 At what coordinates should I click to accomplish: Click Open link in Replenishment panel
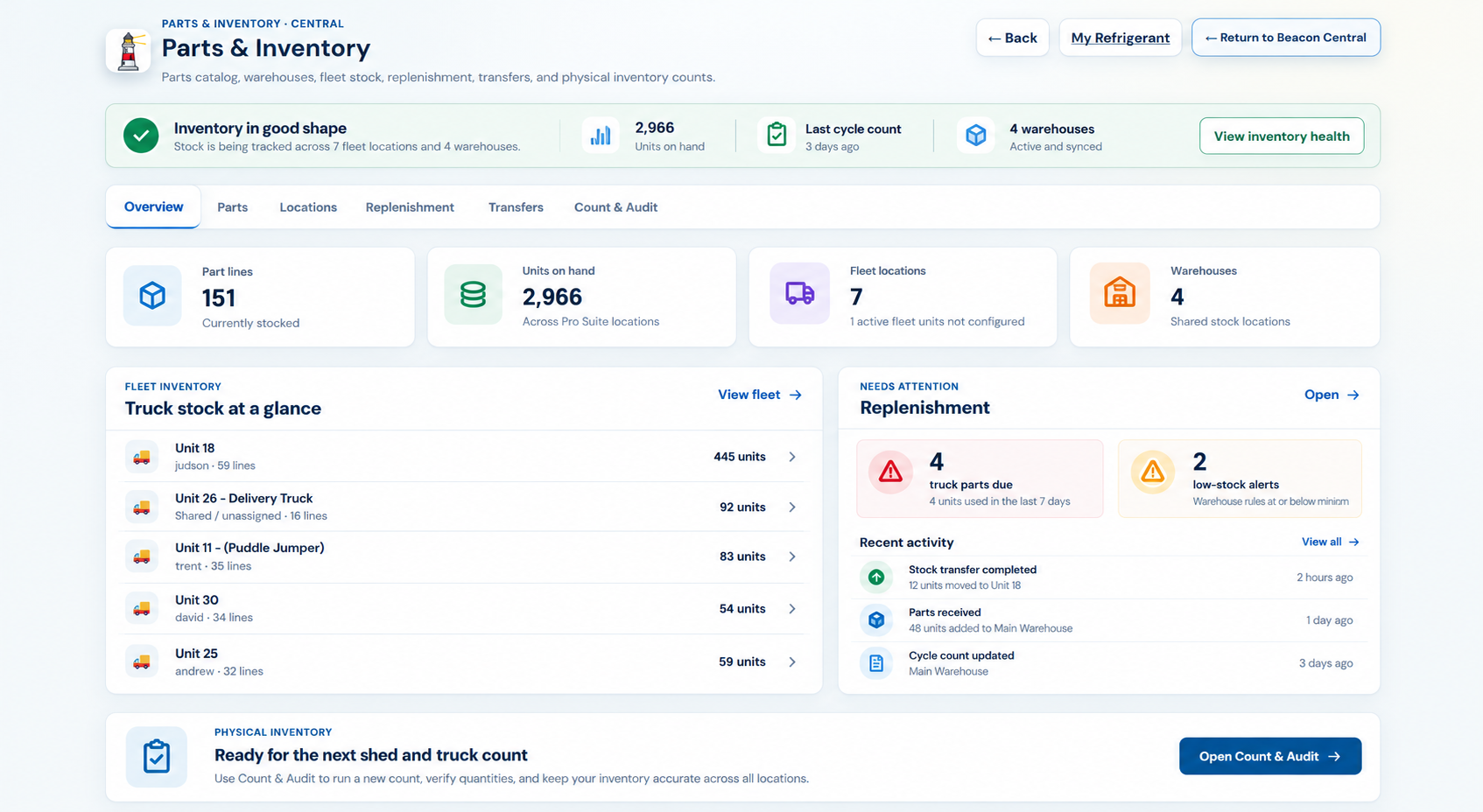tap(1332, 395)
